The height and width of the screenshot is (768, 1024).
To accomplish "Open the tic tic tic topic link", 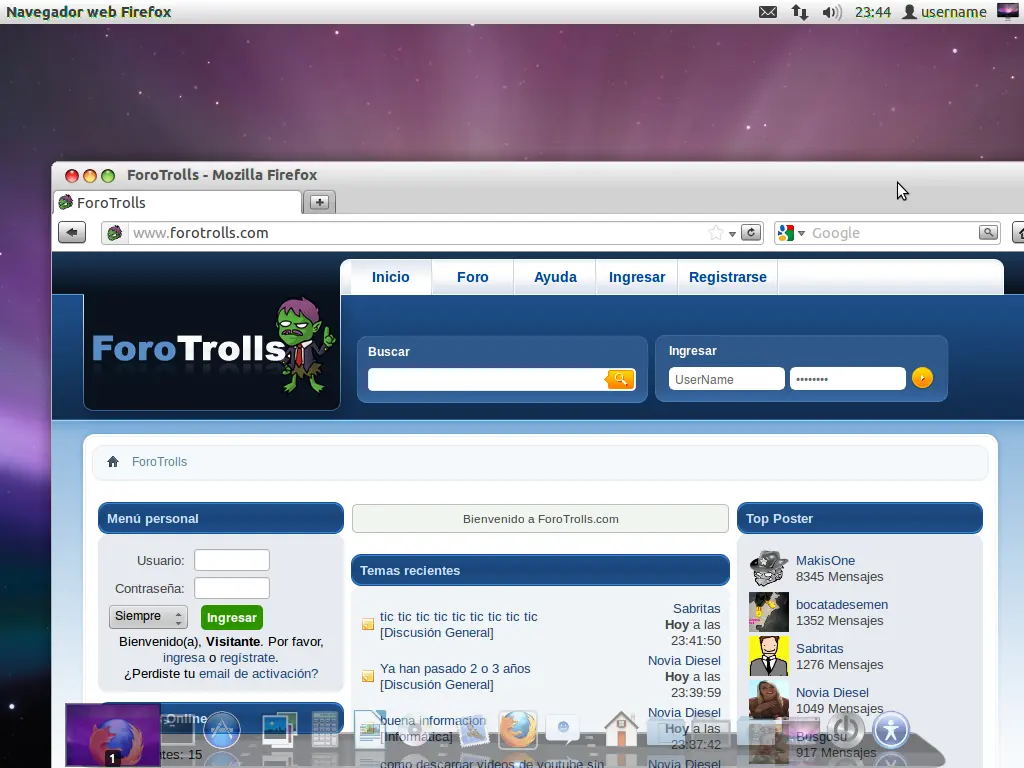I will click(458, 616).
